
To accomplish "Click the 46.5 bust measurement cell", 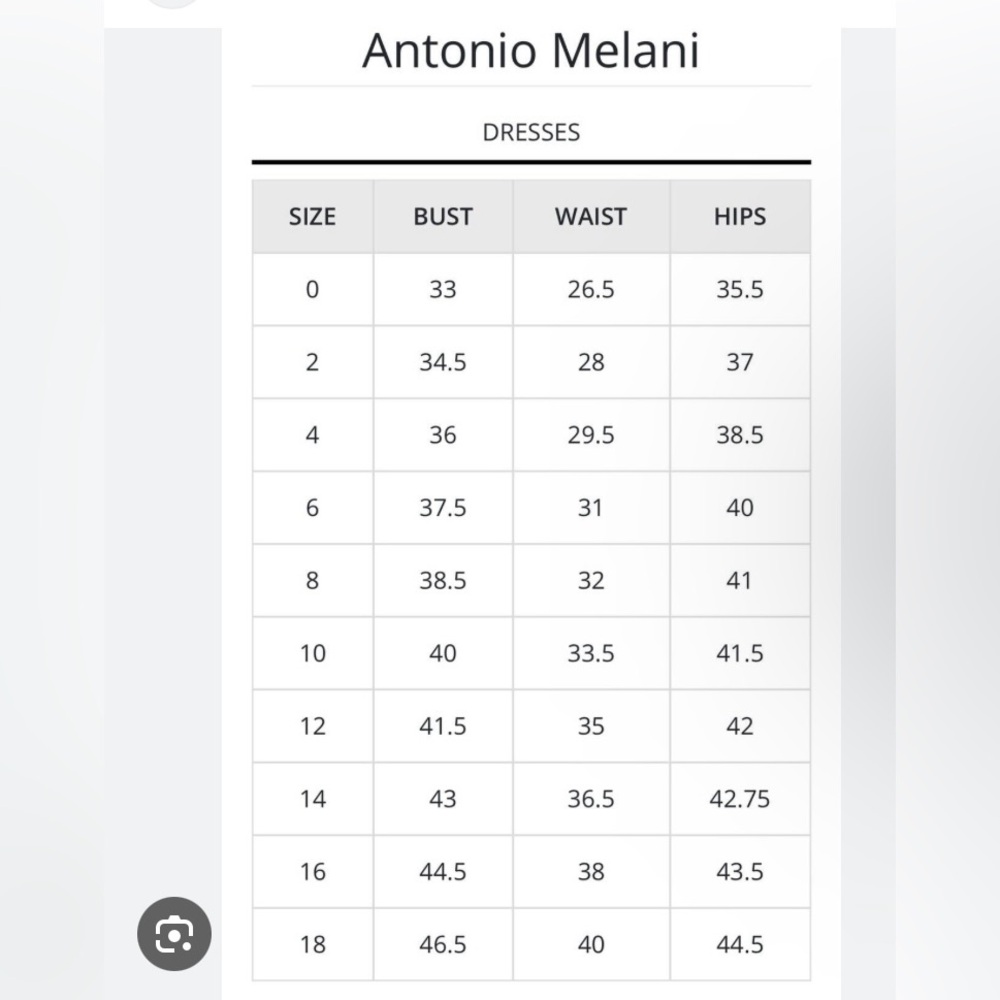I will pos(443,944).
